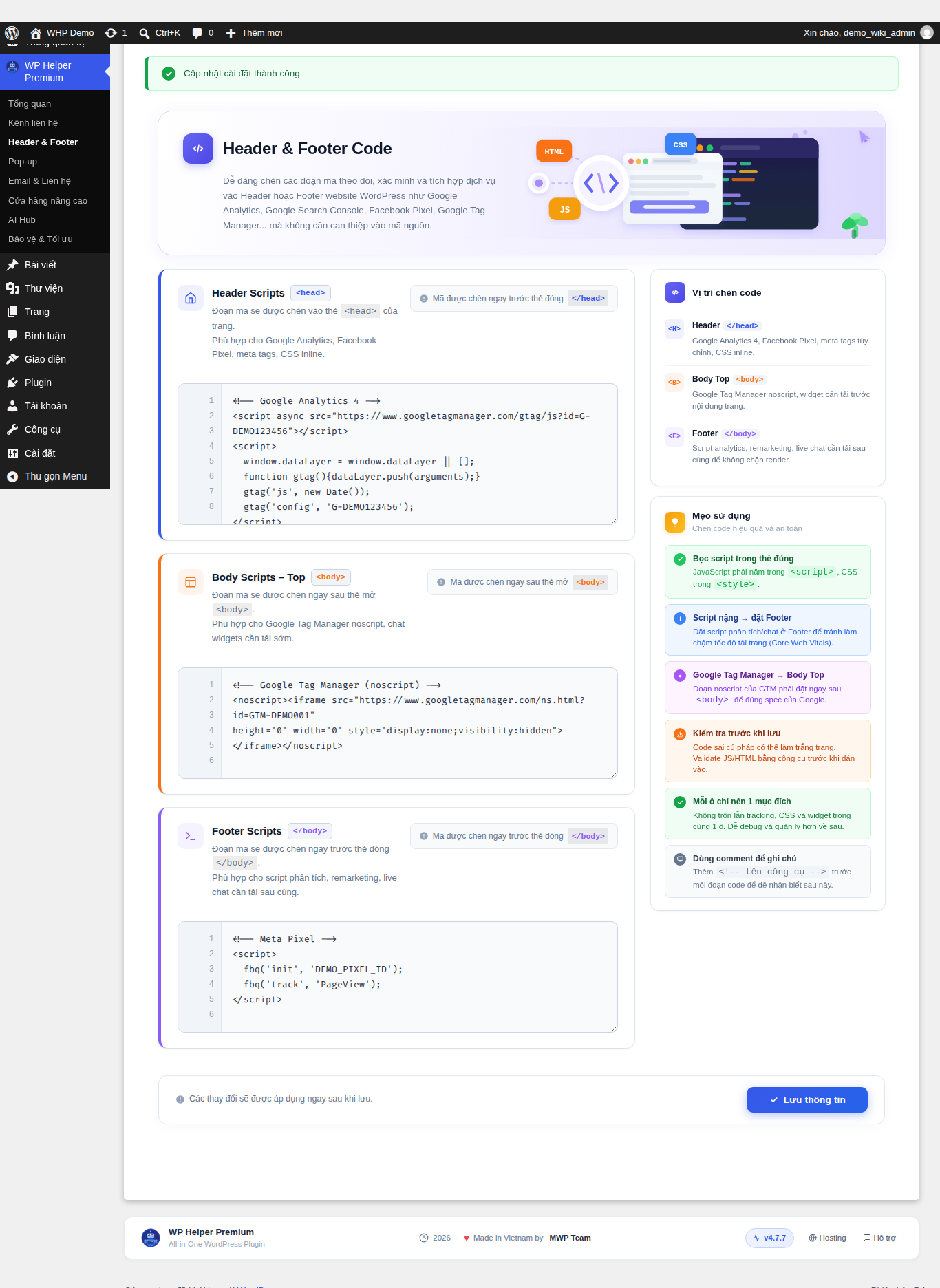
Task: Click the Thêm mới plus item
Action: [254, 33]
